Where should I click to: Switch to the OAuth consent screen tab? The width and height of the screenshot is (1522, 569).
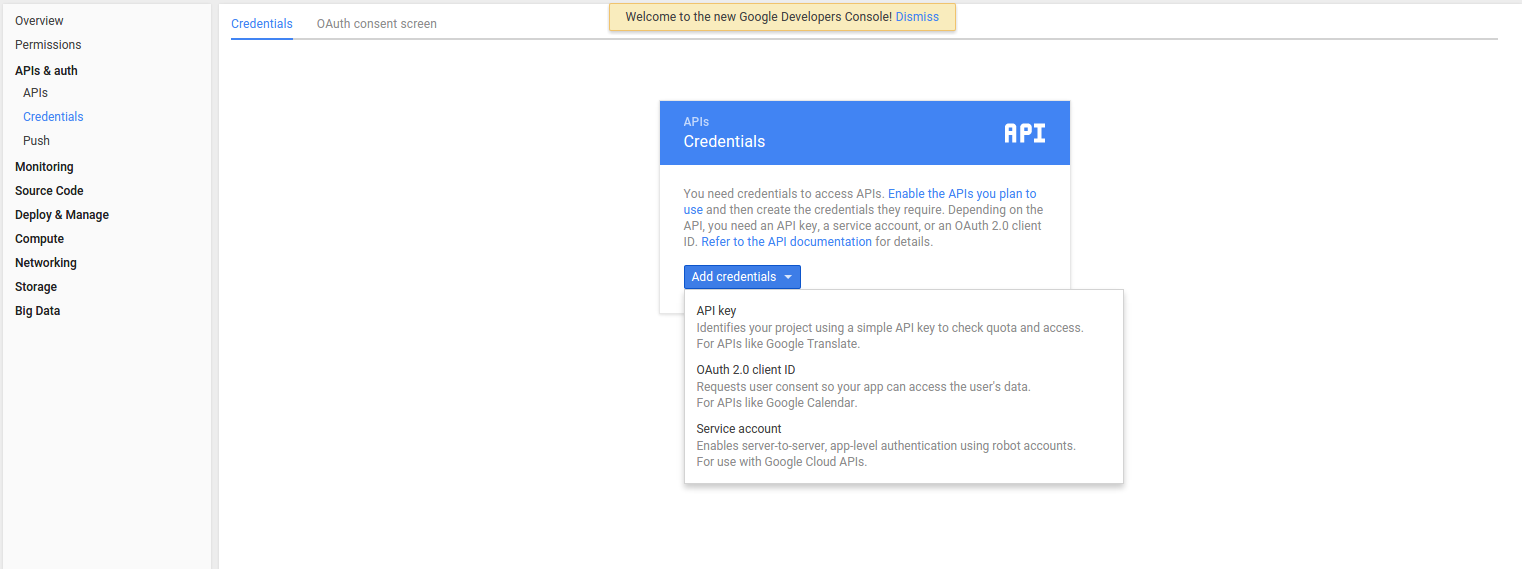pyautogui.click(x=377, y=24)
